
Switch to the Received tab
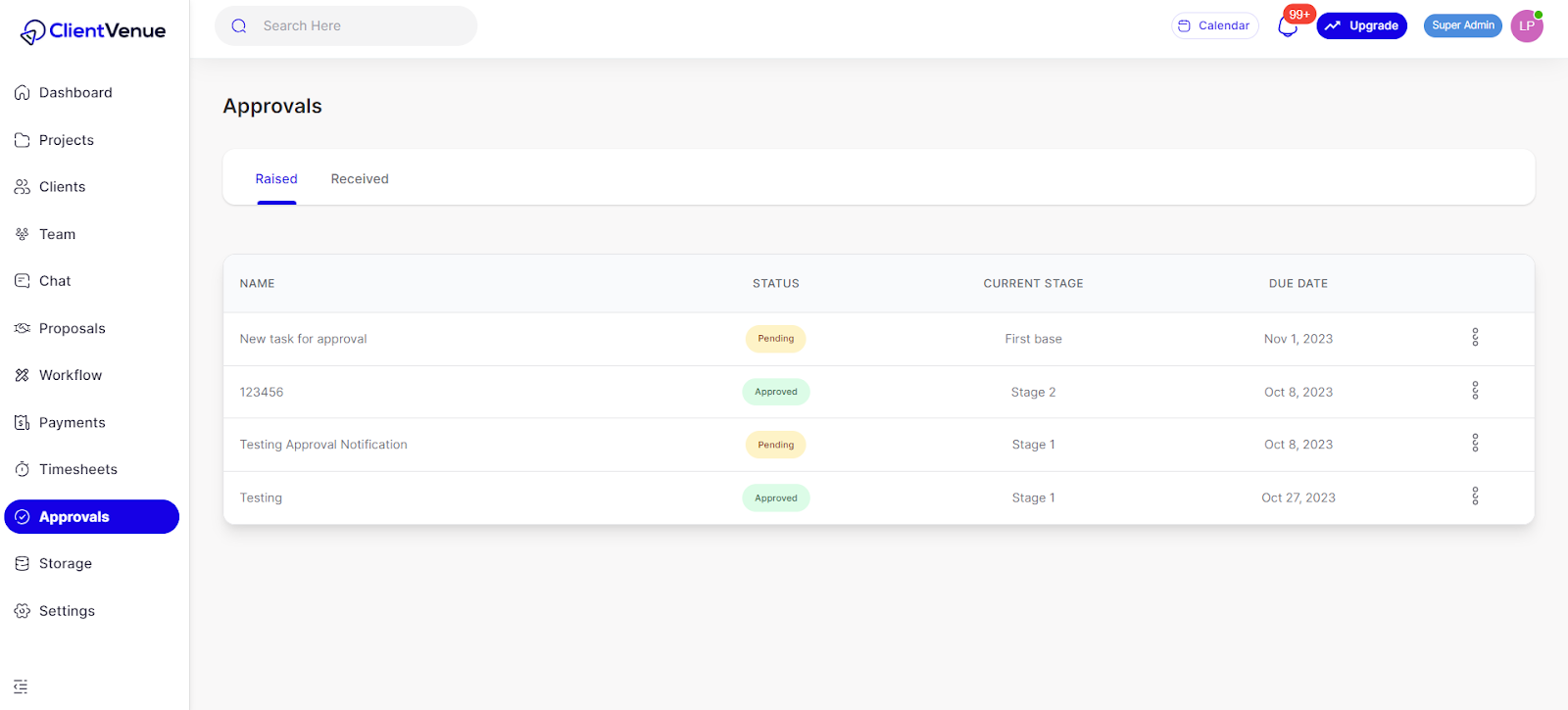pyautogui.click(x=360, y=179)
